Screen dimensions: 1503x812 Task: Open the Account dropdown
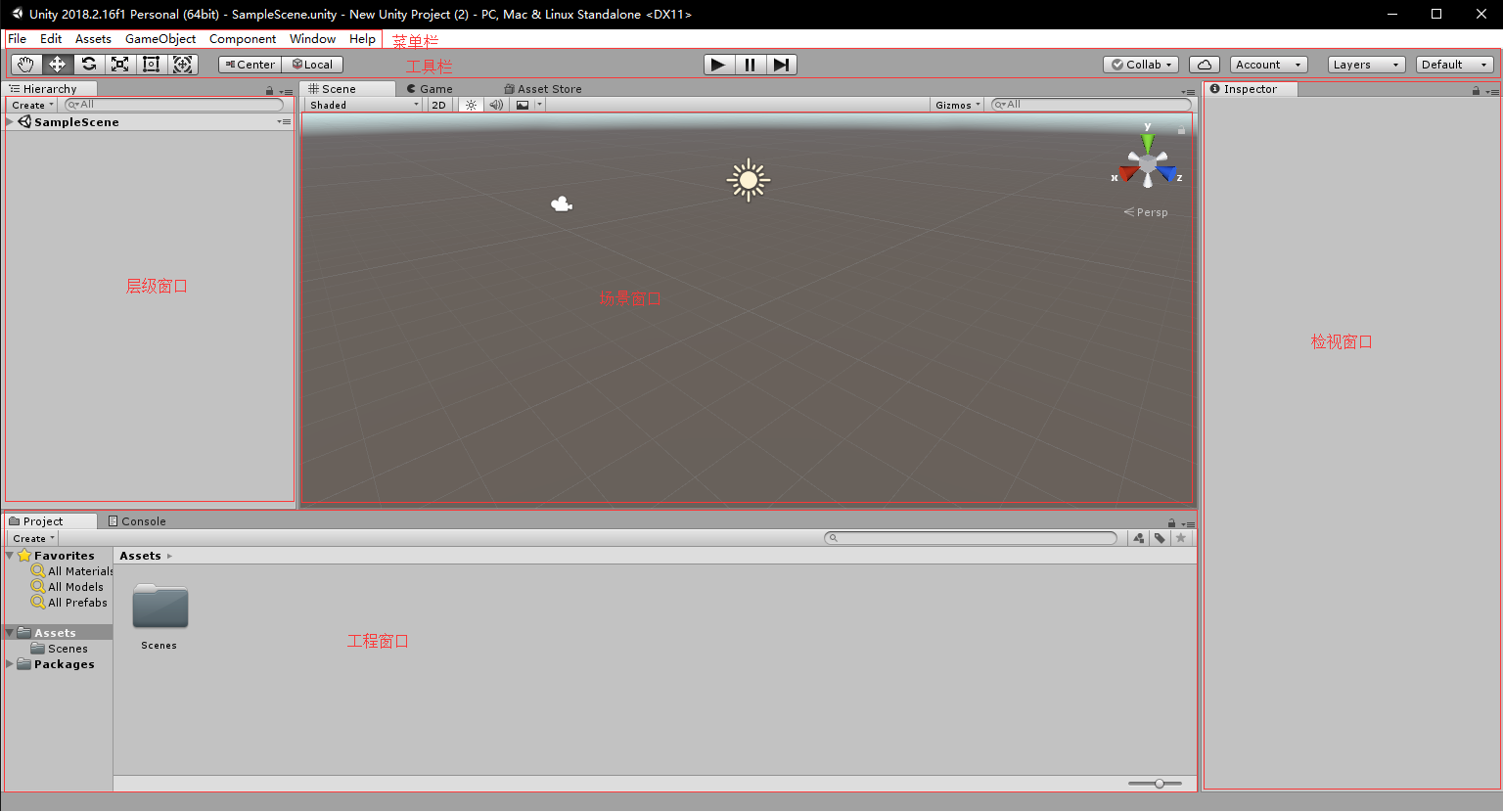tap(1267, 64)
